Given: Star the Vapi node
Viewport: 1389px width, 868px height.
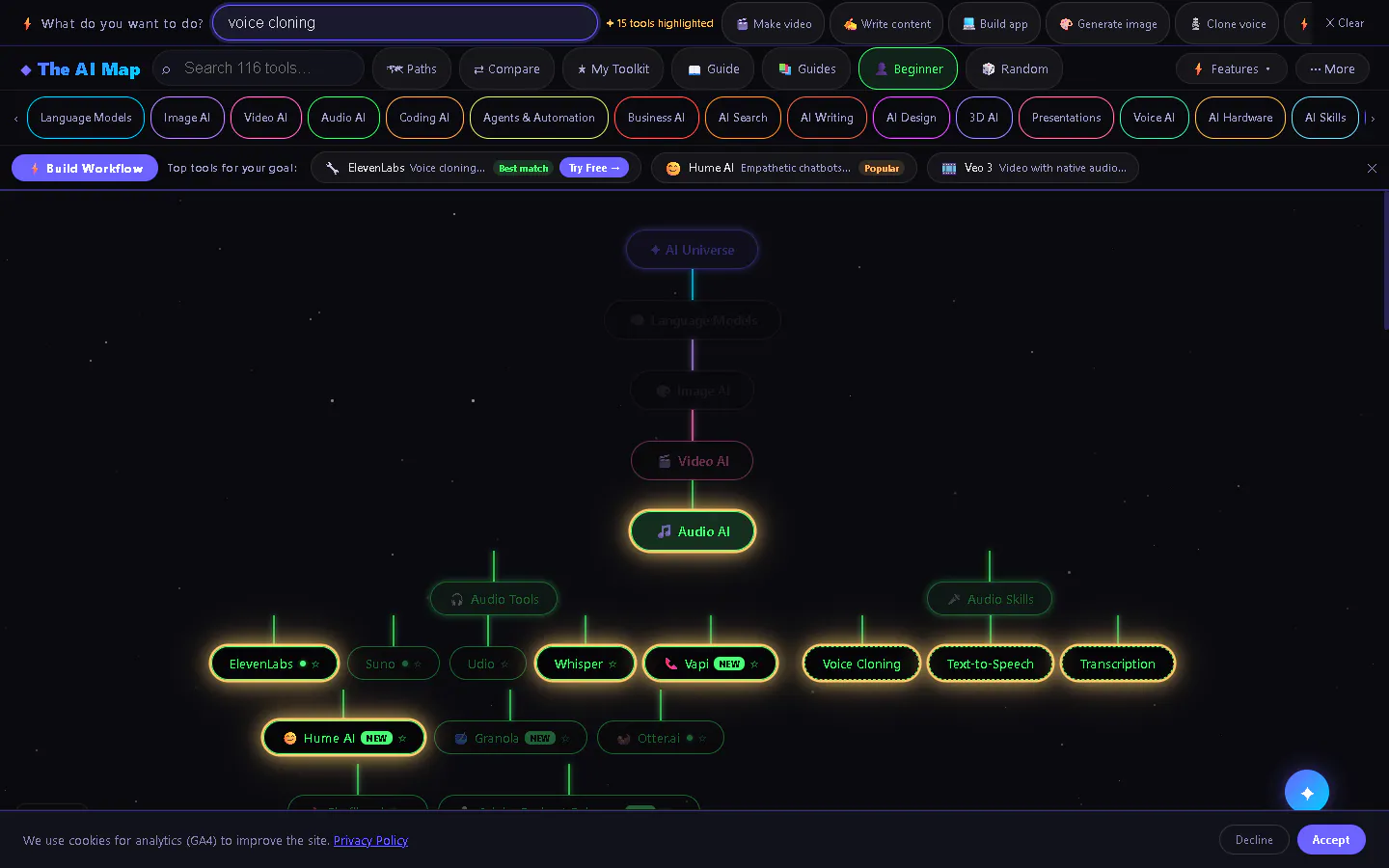Looking at the screenshot, I should 754,665.
